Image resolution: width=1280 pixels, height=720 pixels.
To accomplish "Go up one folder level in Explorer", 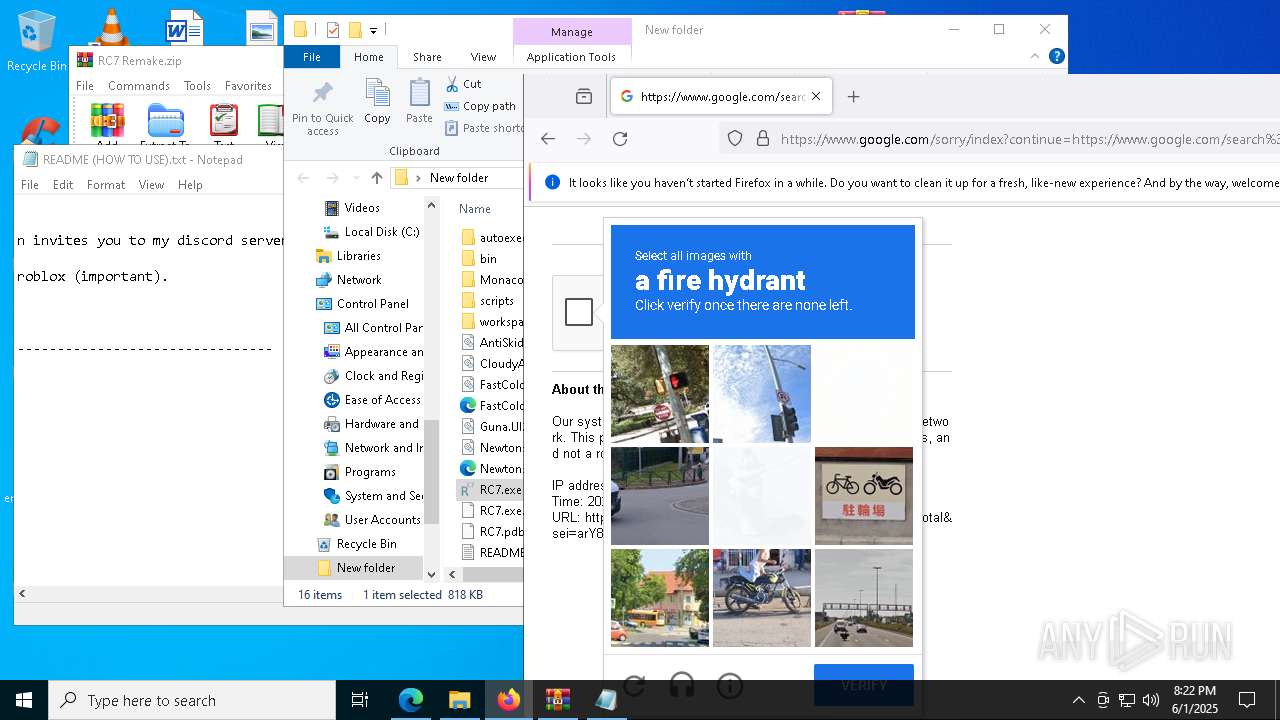I will [376, 178].
